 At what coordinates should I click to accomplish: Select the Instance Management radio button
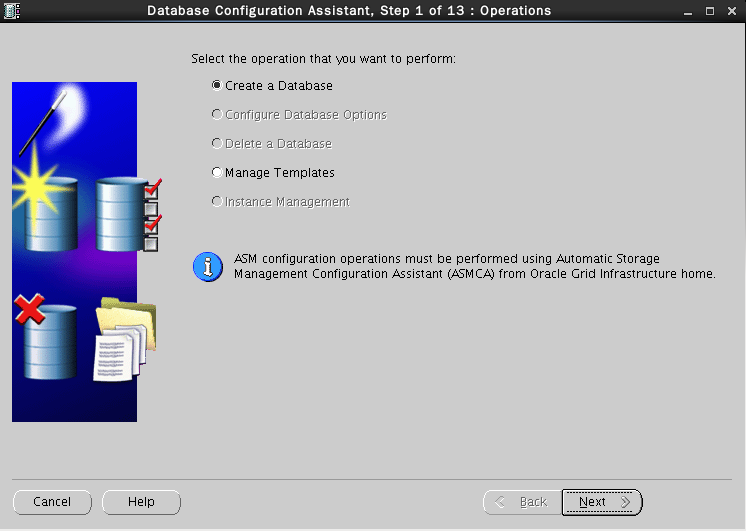(217, 202)
